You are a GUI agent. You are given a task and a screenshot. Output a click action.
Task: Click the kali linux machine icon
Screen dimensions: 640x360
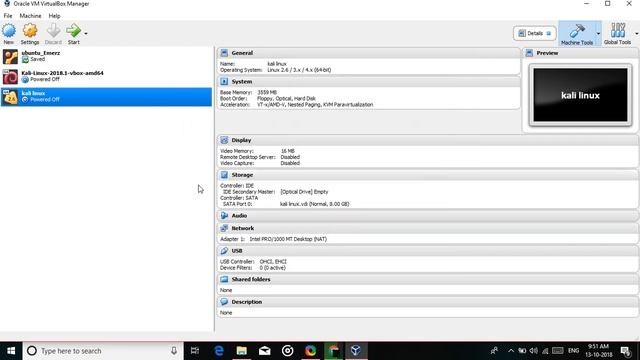pyautogui.click(x=10, y=97)
